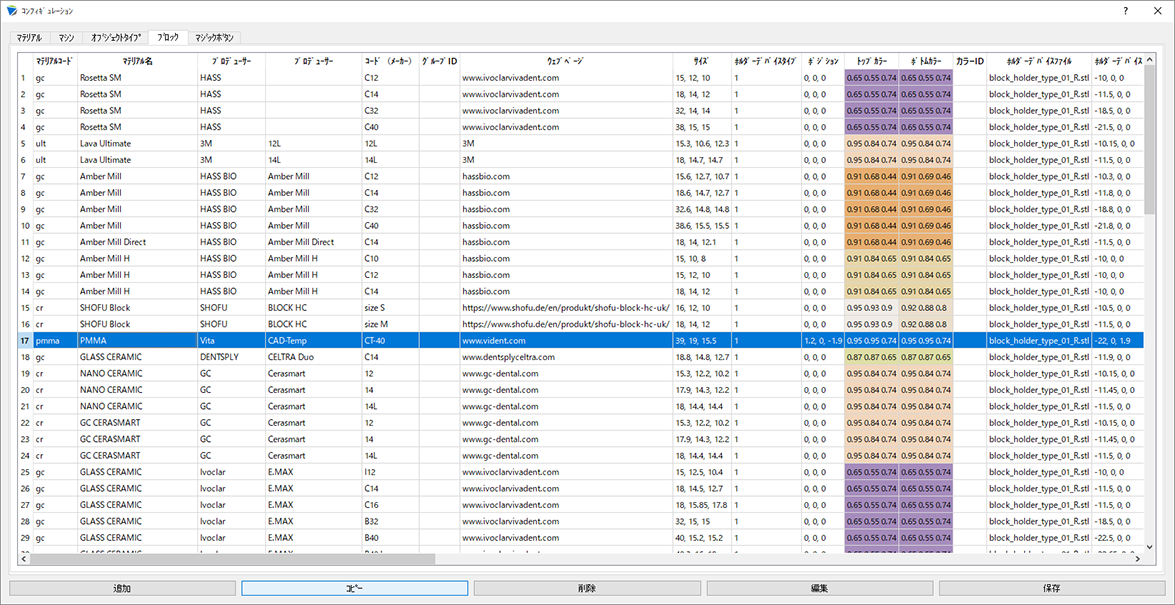Screen dimensions: 1175x605
Task: Click the コピー button
Action: click(354, 588)
